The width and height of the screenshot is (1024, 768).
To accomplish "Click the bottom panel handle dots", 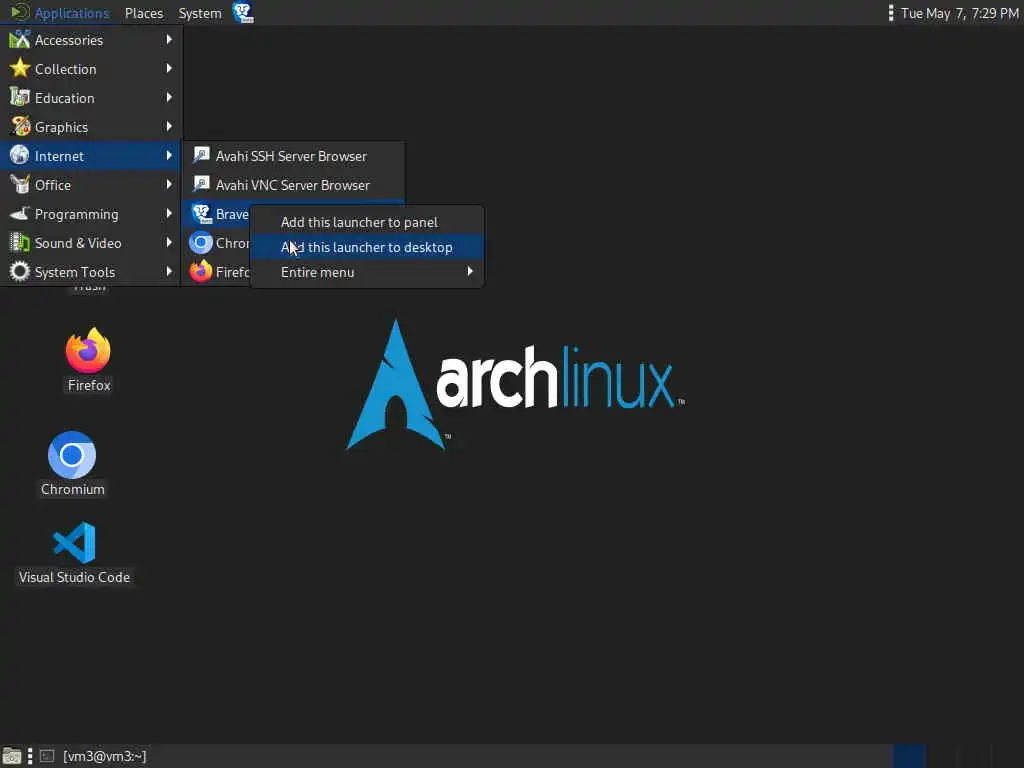I will [x=30, y=756].
